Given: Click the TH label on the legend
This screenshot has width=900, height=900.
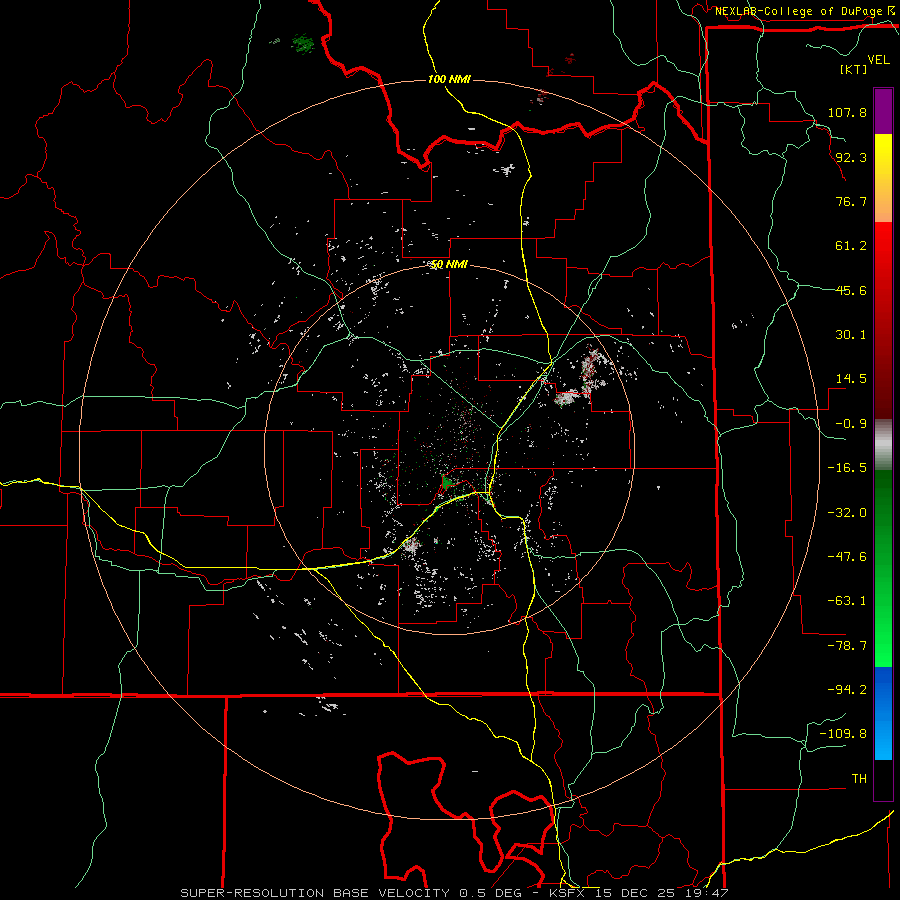Looking at the screenshot, I should click(x=859, y=779).
